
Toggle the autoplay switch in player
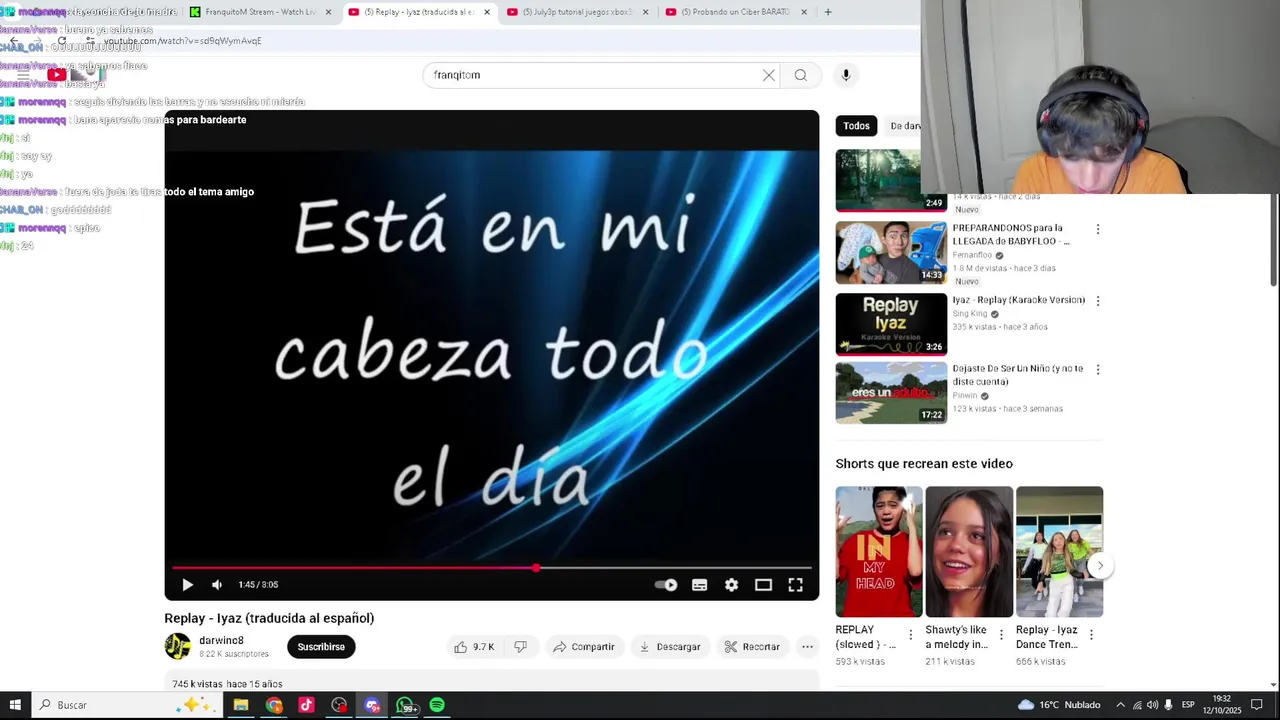click(x=666, y=585)
